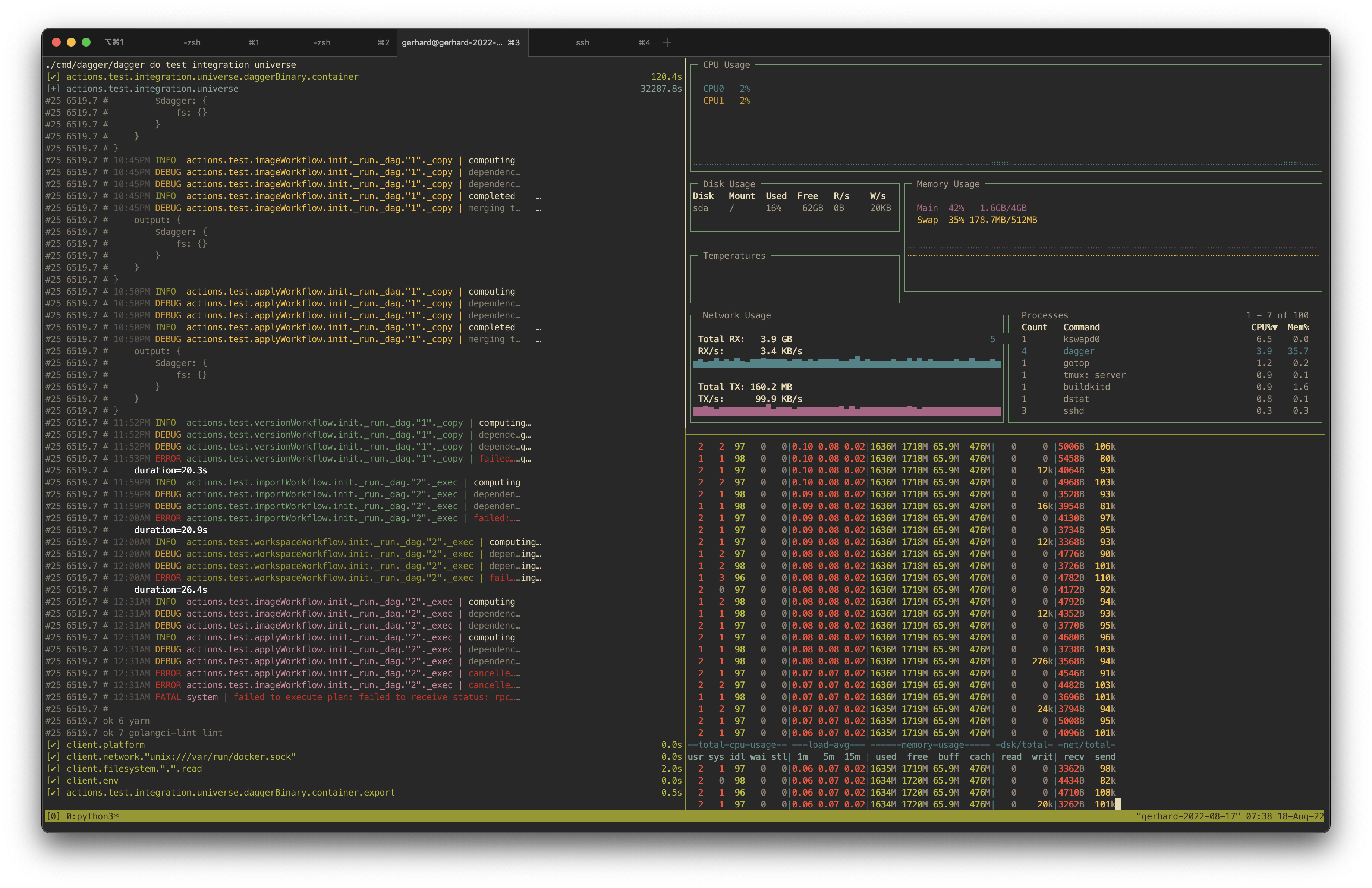This screenshot has height=888, width=1372.
Task: Click the 'send' dstat column label
Action: (1105, 757)
